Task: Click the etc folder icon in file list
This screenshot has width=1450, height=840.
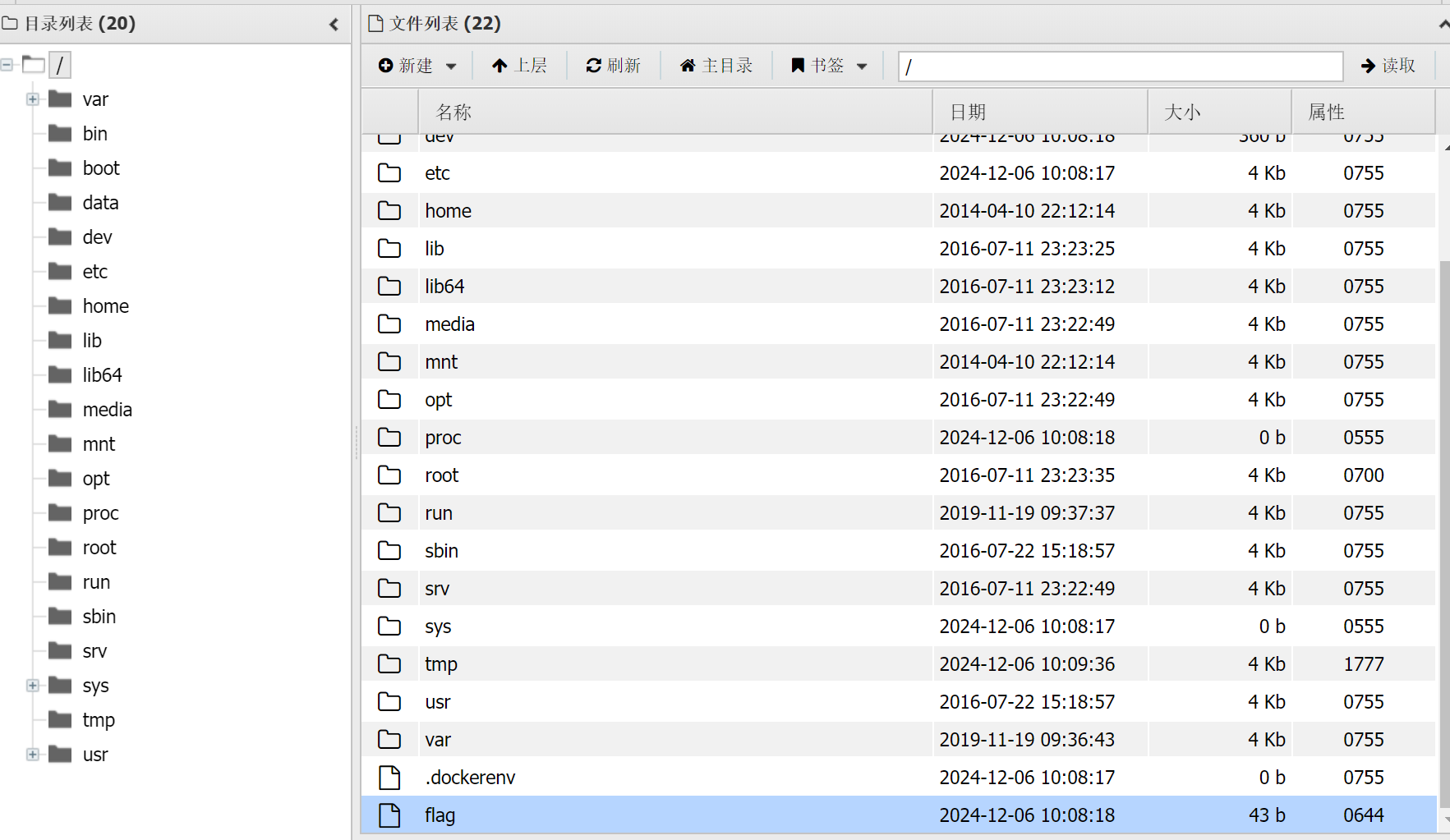Action: tap(389, 173)
